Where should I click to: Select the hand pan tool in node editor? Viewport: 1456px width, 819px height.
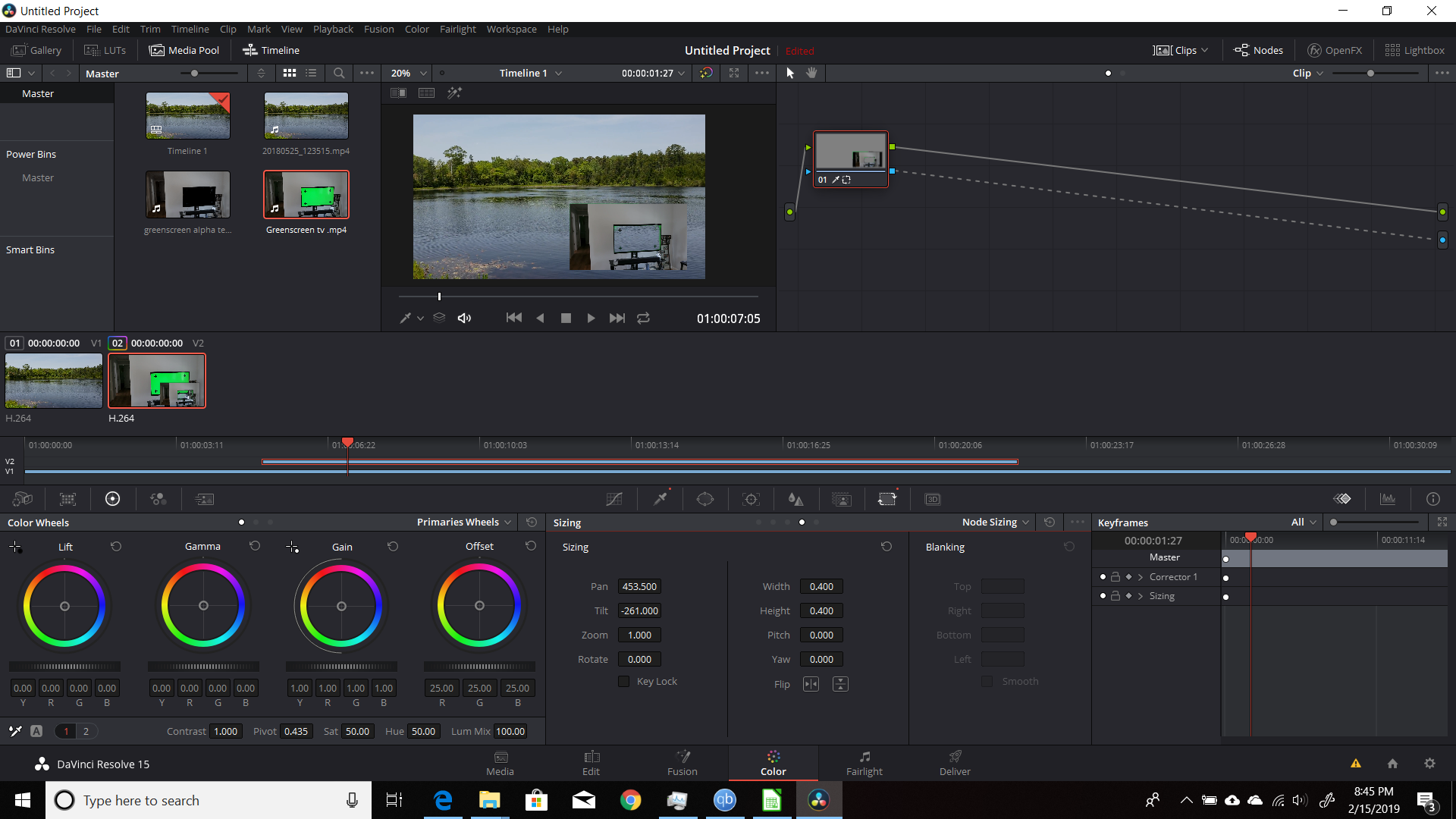point(811,73)
